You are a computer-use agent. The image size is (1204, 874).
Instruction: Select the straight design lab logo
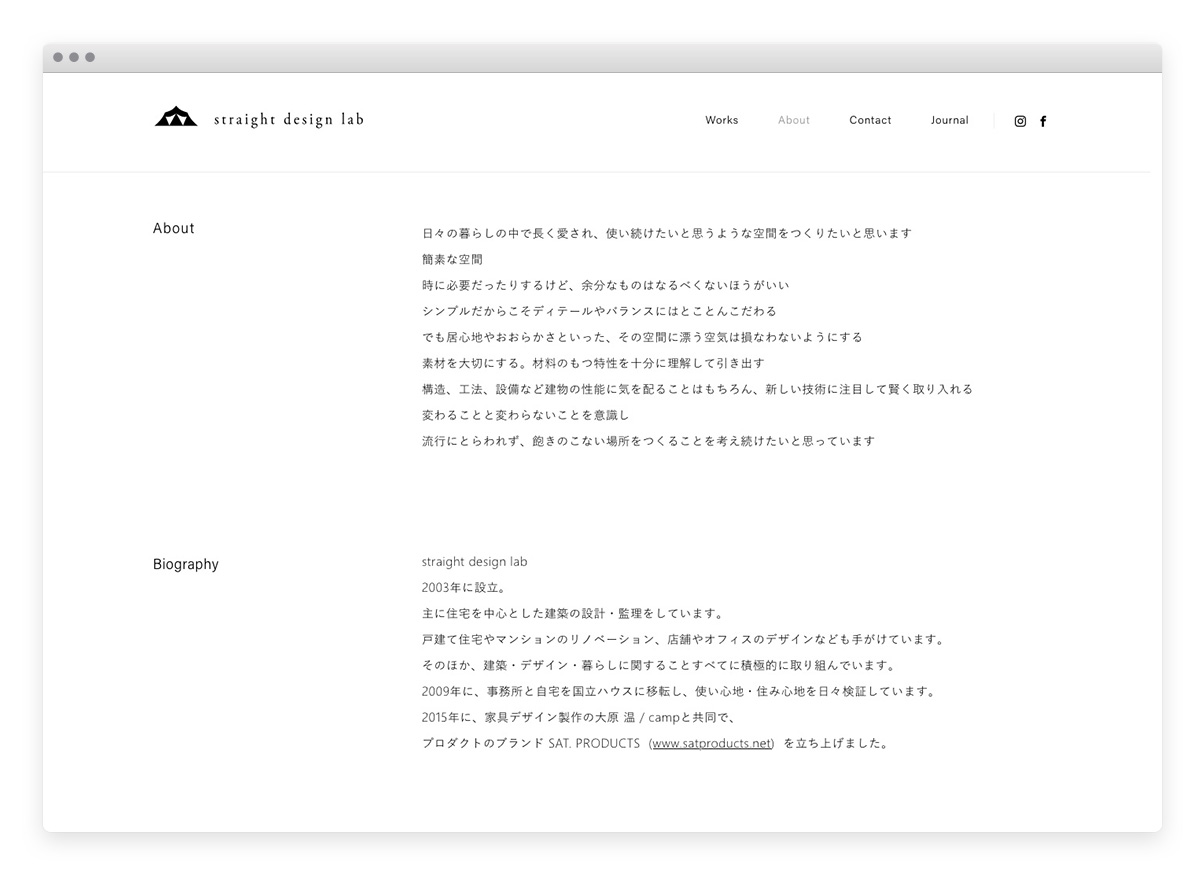tap(258, 118)
